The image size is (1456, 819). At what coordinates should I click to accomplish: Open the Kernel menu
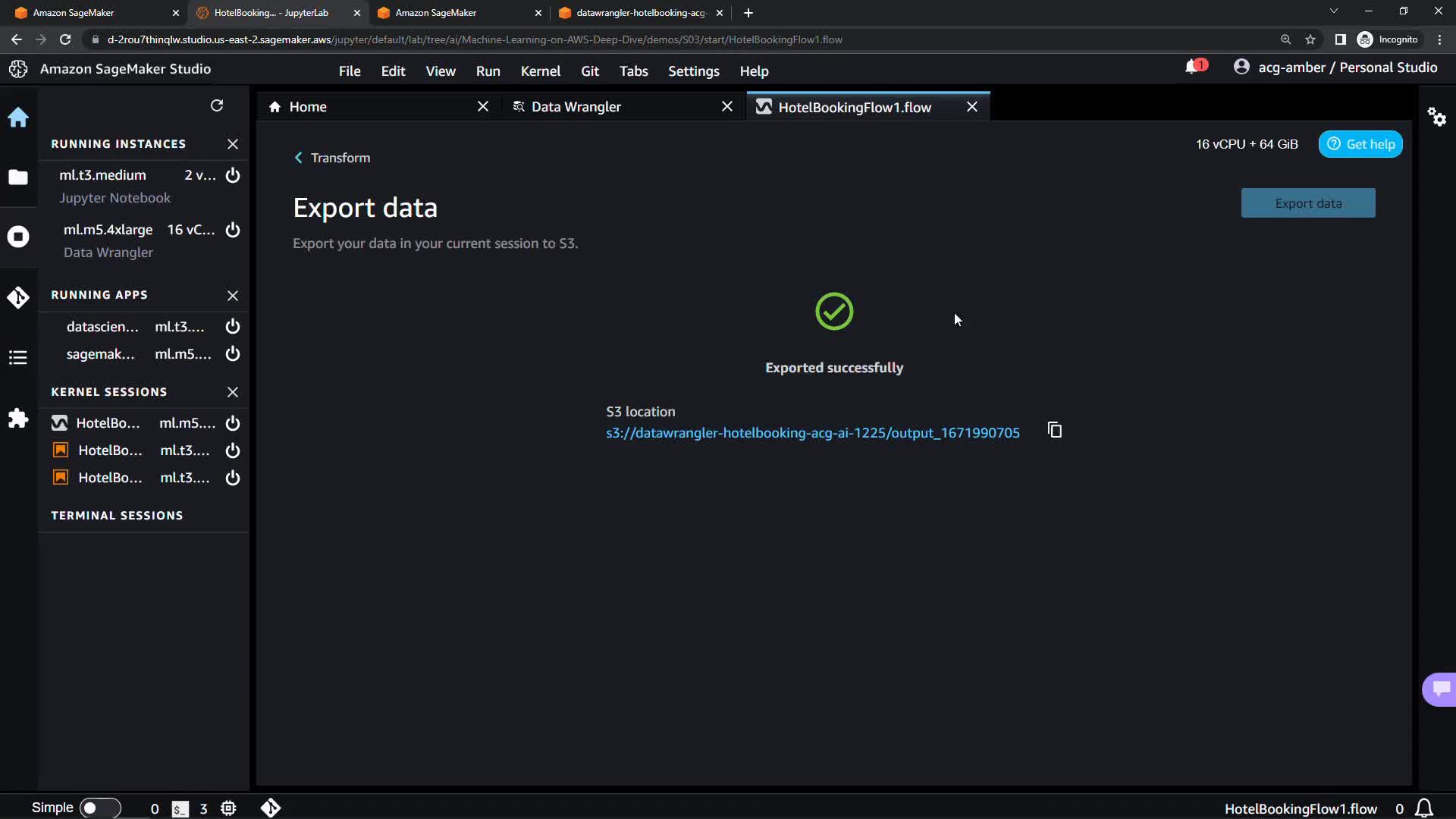tap(540, 71)
